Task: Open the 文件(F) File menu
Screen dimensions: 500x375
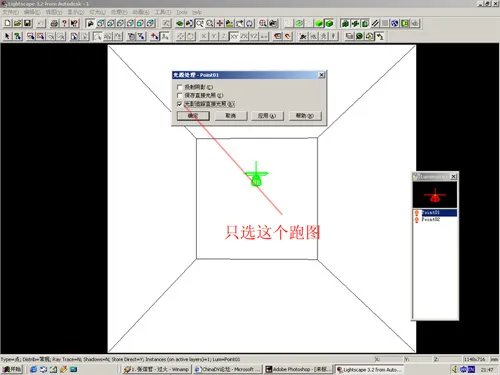Action: point(10,12)
